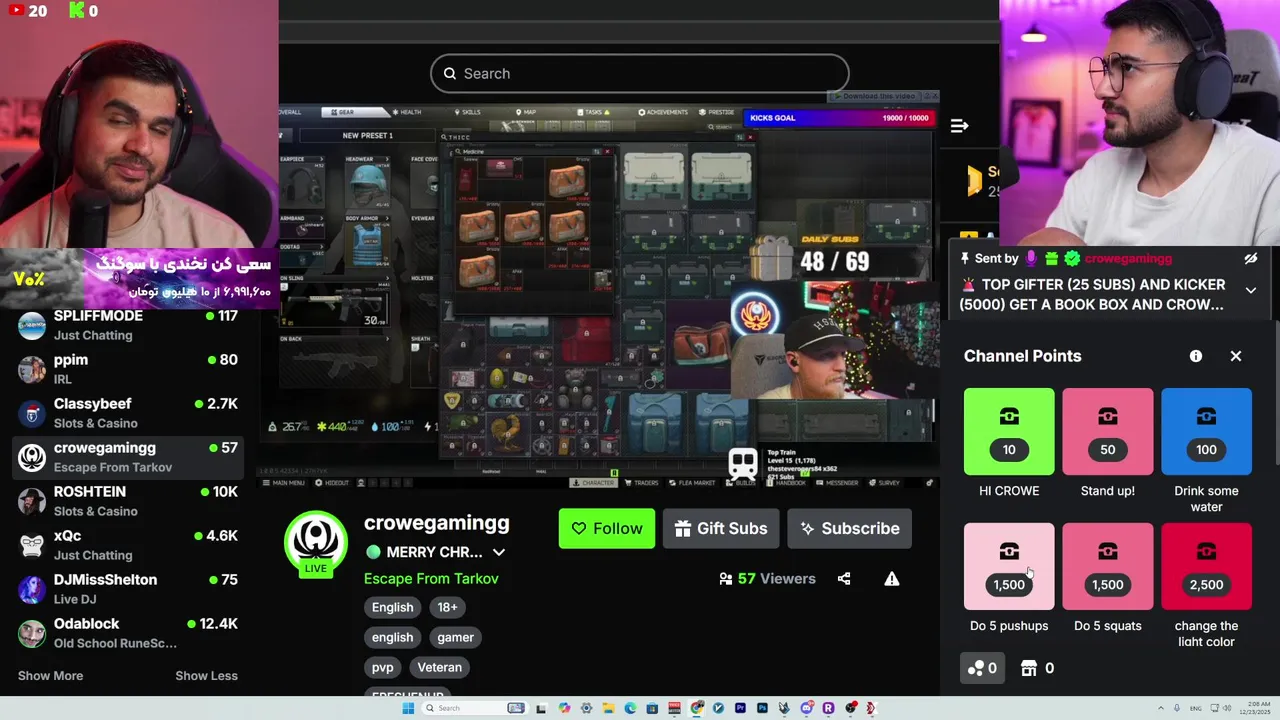This screenshot has height=720, width=1280.
Task: Select the Veteran tag
Action: click(x=439, y=667)
